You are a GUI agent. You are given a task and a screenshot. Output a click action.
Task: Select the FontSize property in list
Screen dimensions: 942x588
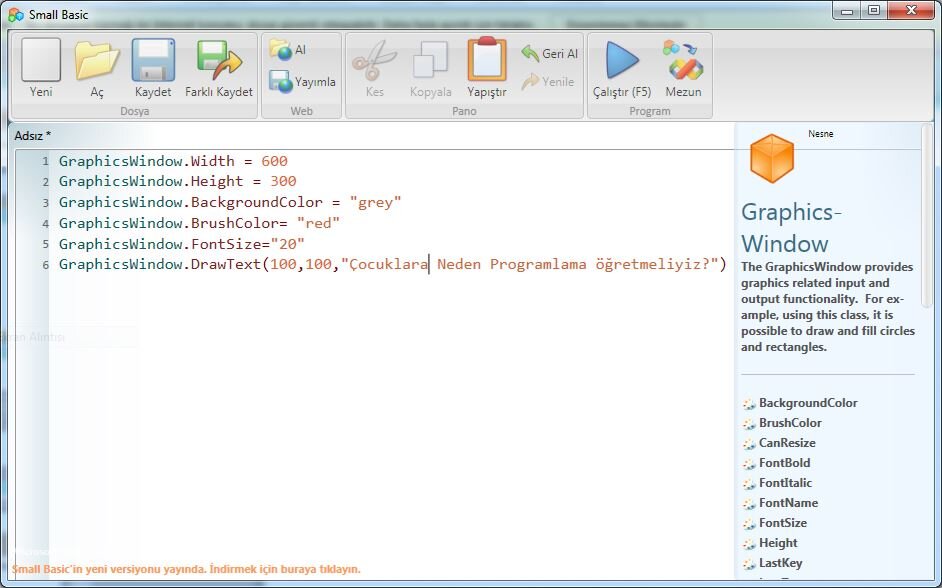click(x=782, y=523)
